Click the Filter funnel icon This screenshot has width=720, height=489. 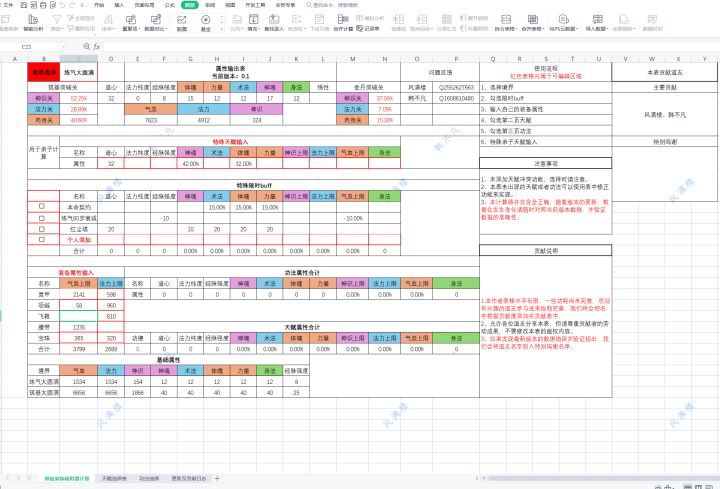coord(56,19)
